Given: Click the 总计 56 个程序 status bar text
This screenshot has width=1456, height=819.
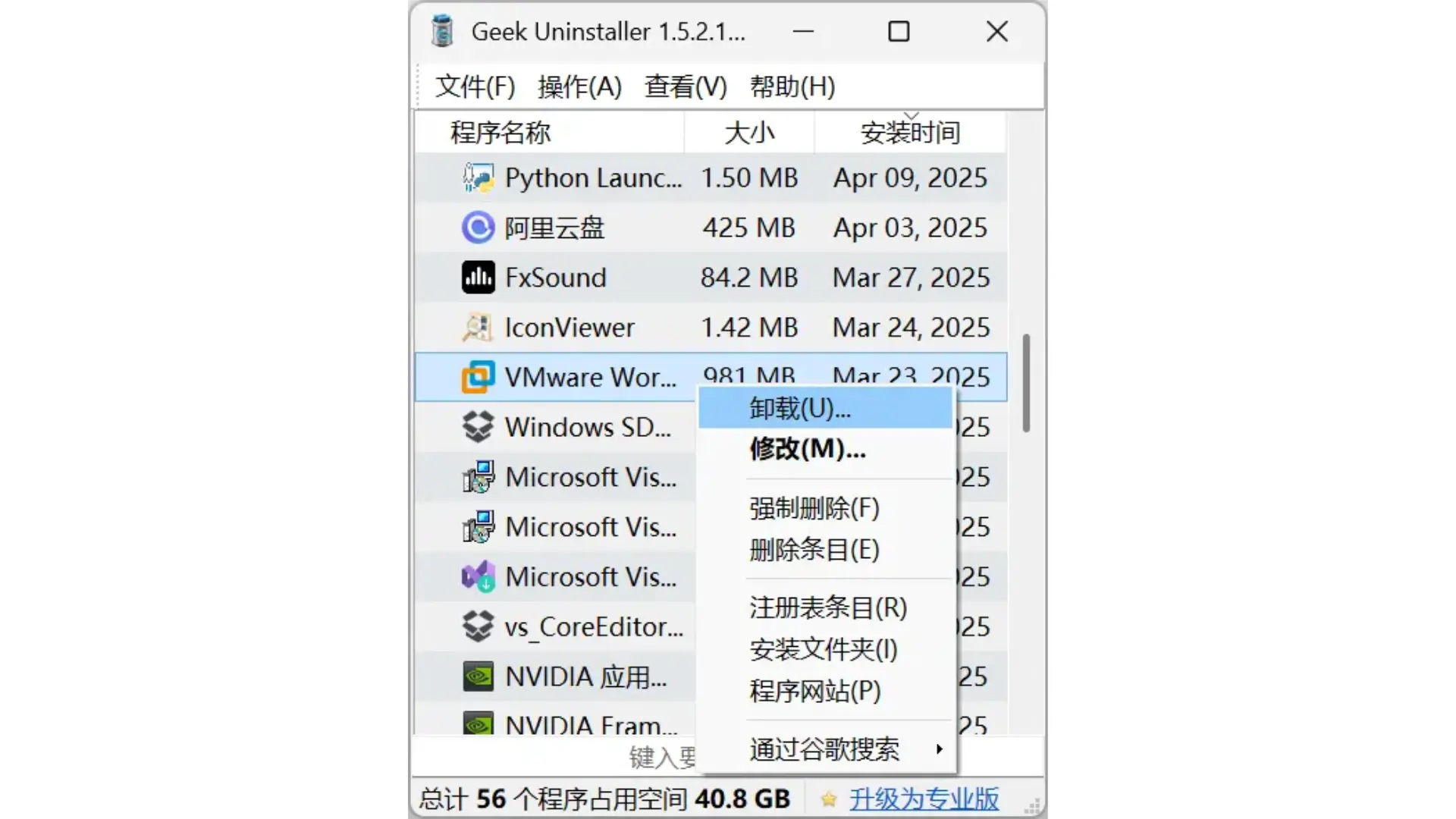Looking at the screenshot, I should point(604,799).
